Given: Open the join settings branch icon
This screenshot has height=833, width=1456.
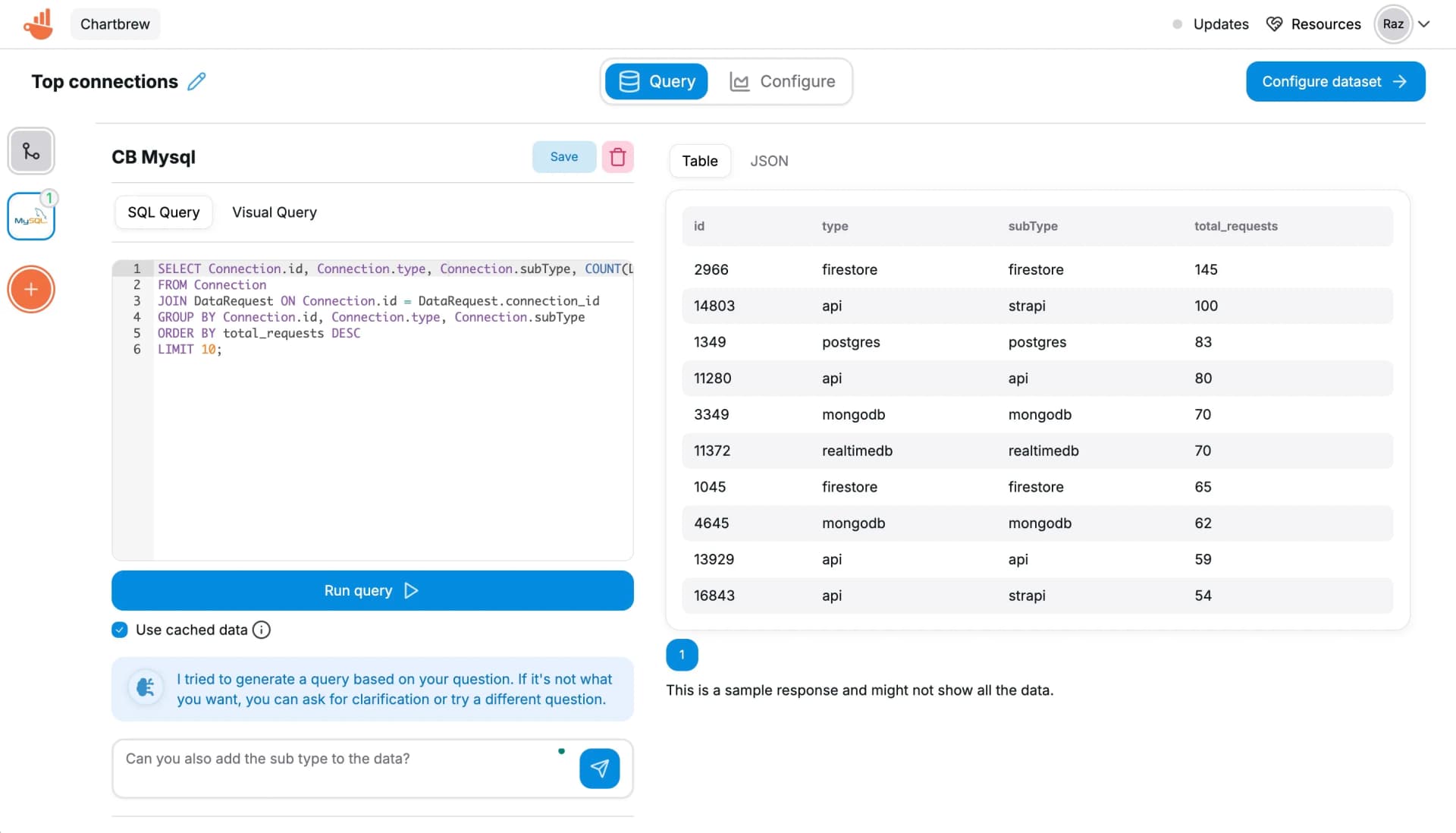Looking at the screenshot, I should [x=31, y=151].
